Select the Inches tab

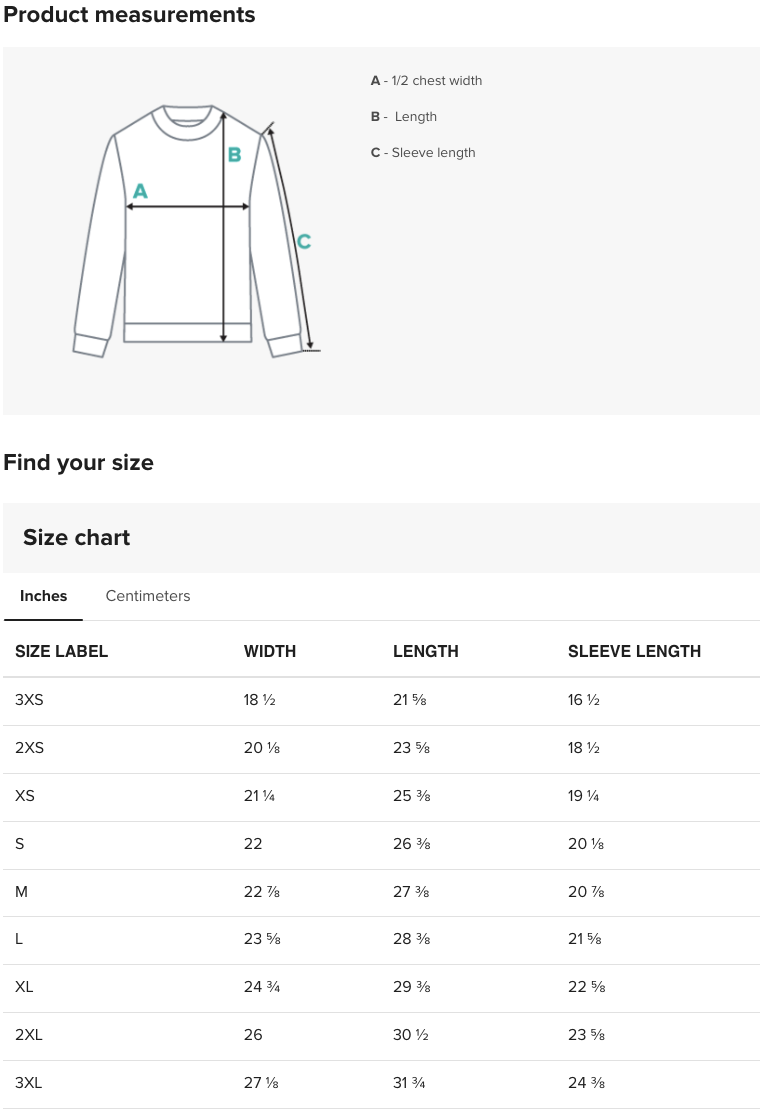pyautogui.click(x=44, y=596)
